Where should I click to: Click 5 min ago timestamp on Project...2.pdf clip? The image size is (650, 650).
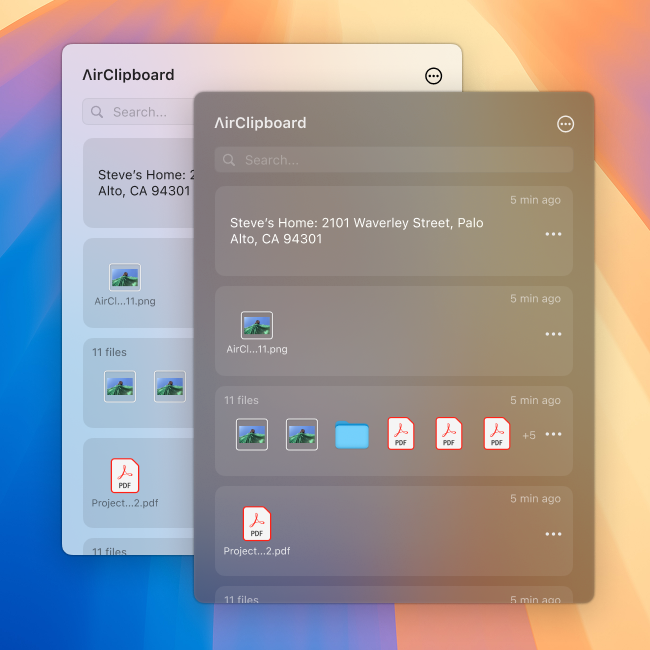pos(535,498)
